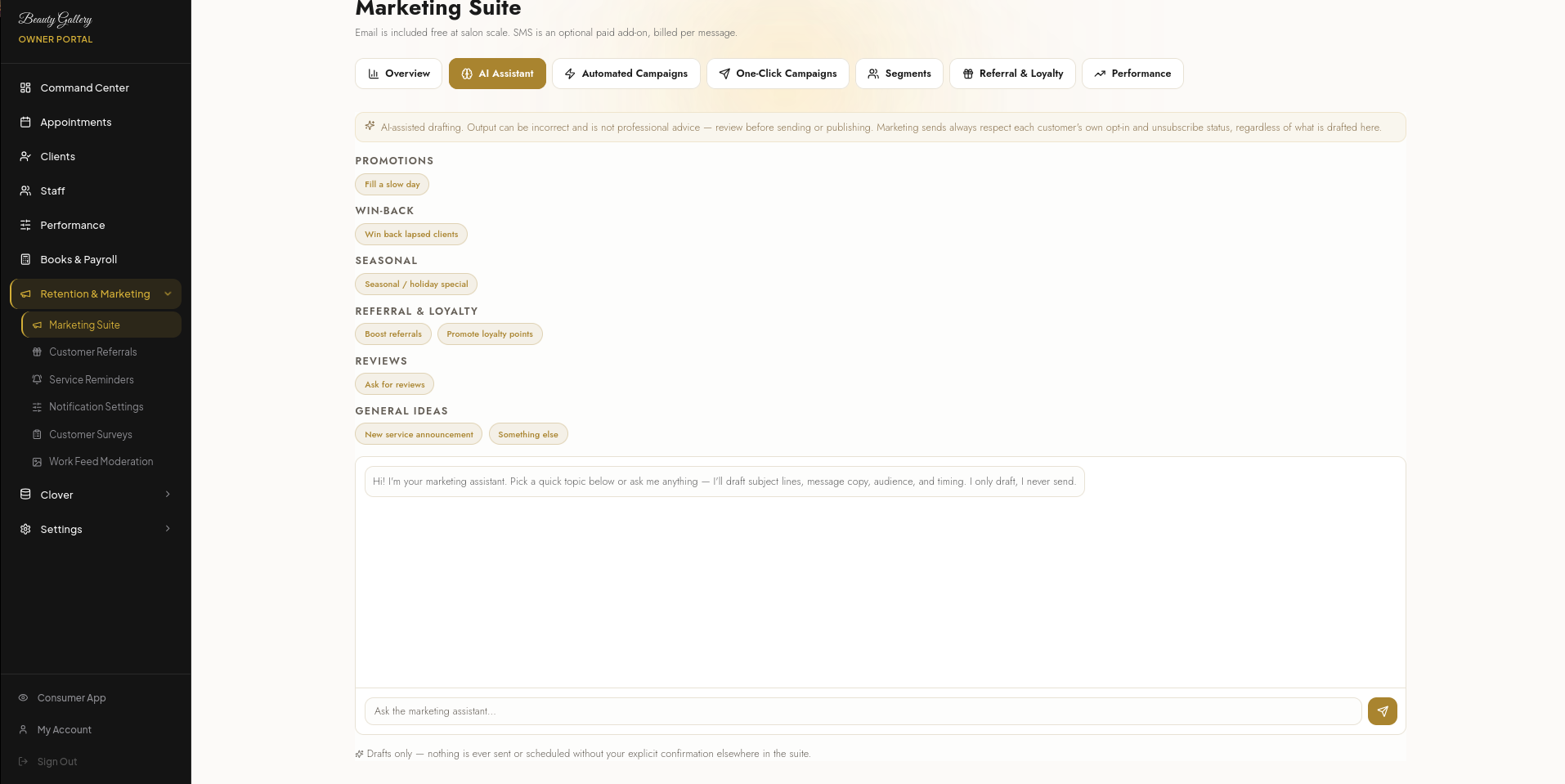This screenshot has width=1565, height=784.
Task: Choose the 'Ask for reviews' chip
Action: tap(394, 384)
